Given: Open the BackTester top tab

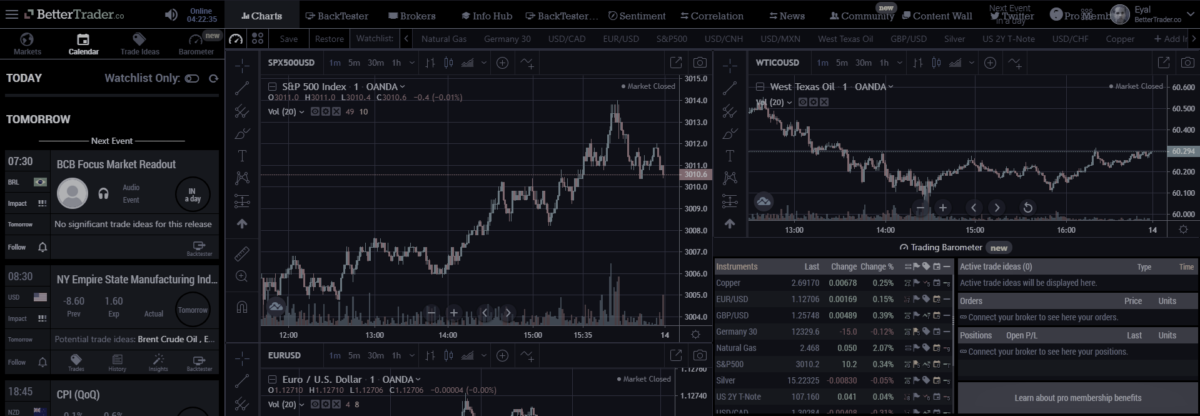Looking at the screenshot, I should click(x=337, y=16).
